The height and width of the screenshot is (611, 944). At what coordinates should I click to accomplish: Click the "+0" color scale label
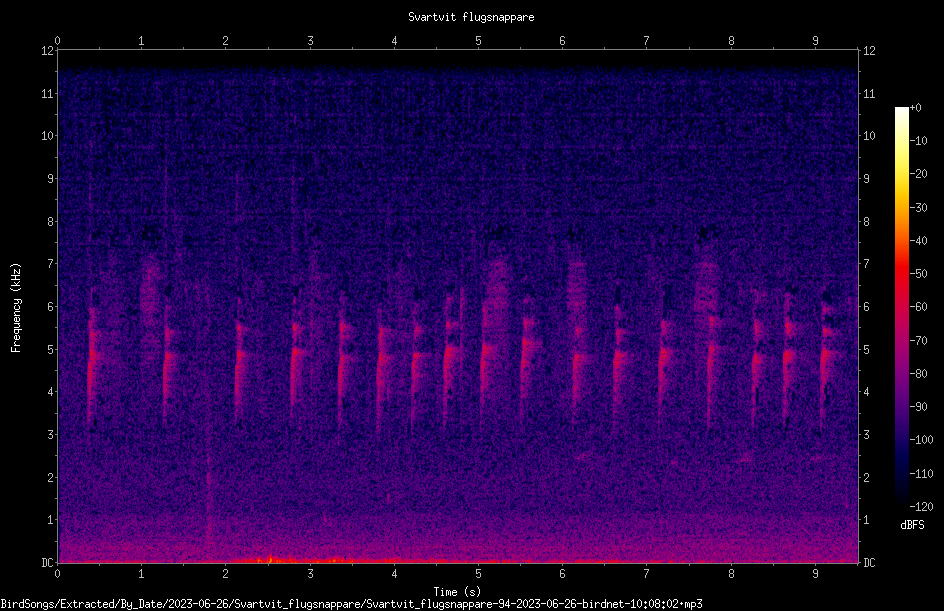tap(915, 108)
